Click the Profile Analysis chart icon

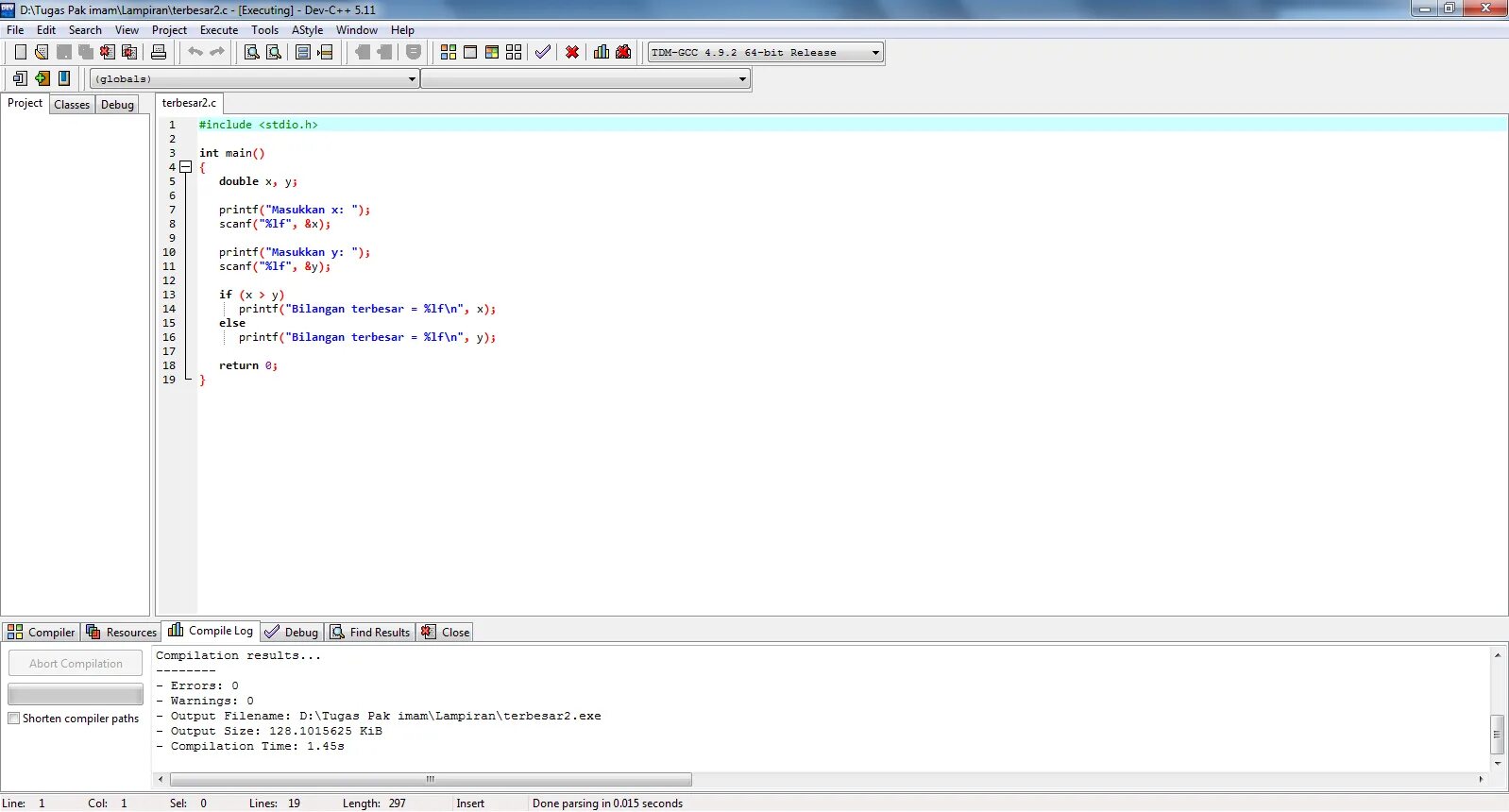[x=602, y=52]
